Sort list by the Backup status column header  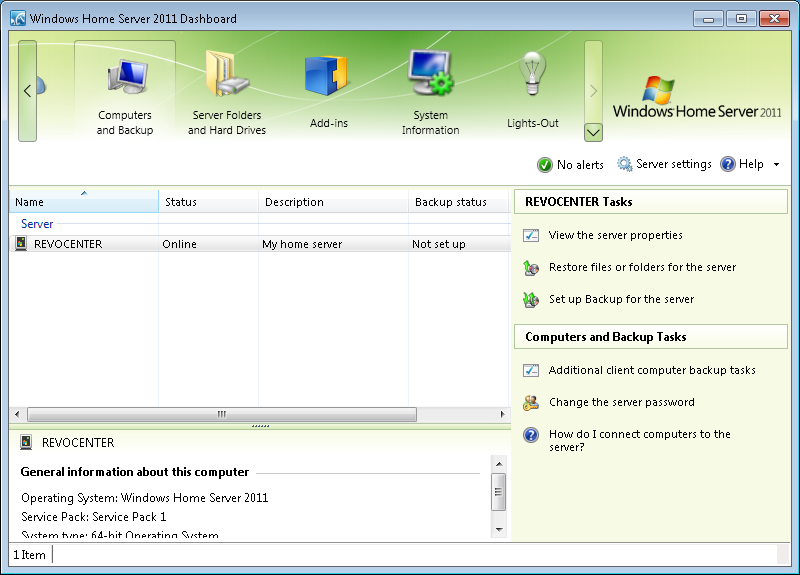pos(459,202)
